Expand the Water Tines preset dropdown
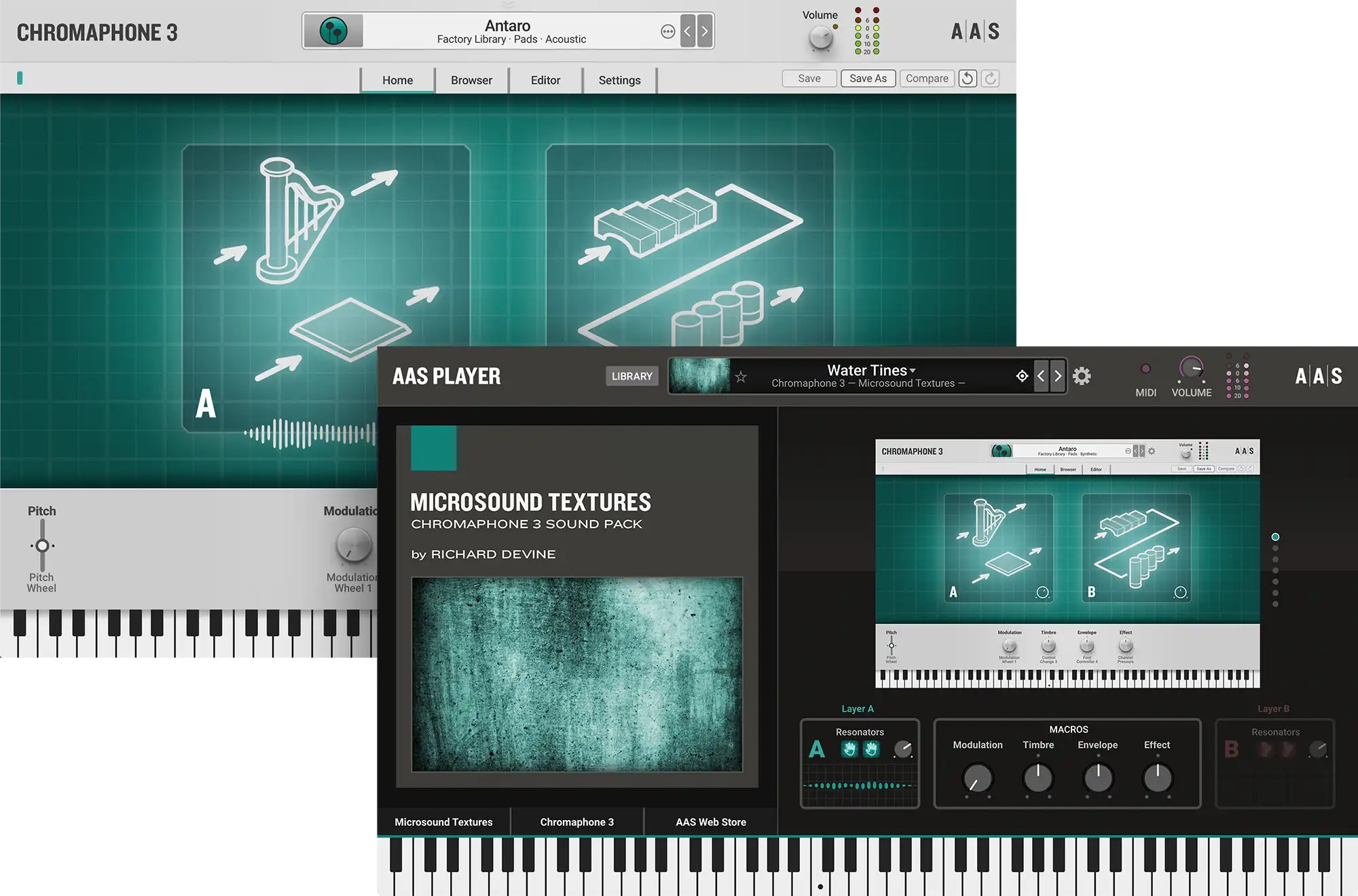This screenshot has width=1358, height=896. [913, 371]
